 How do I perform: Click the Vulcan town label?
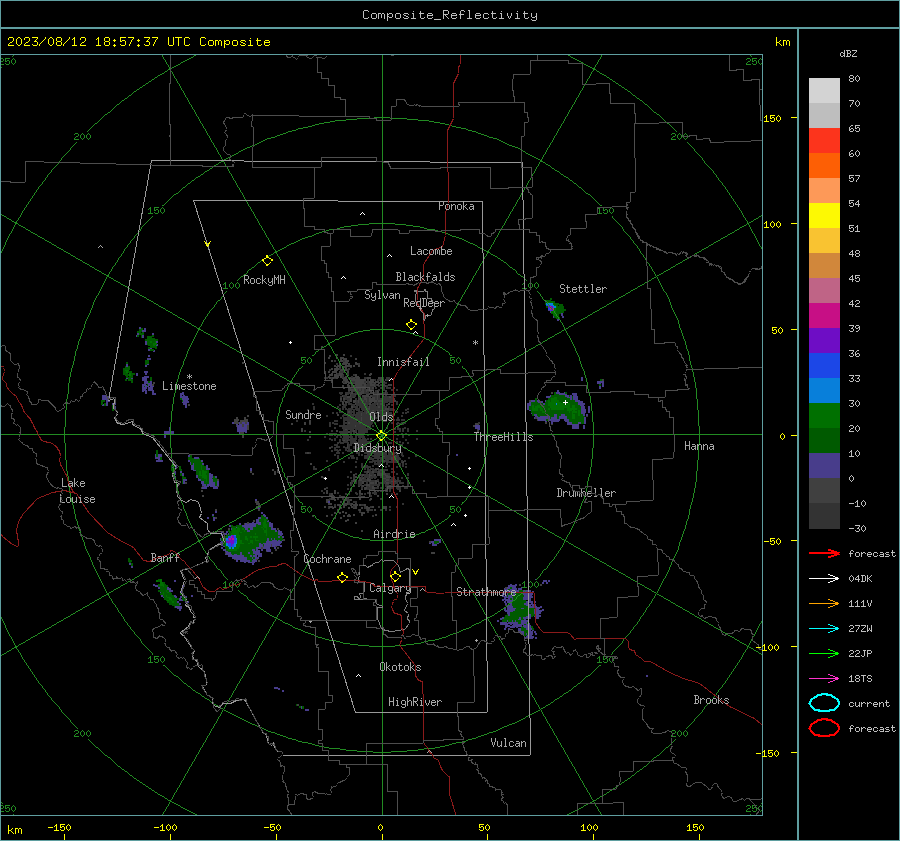[508, 743]
